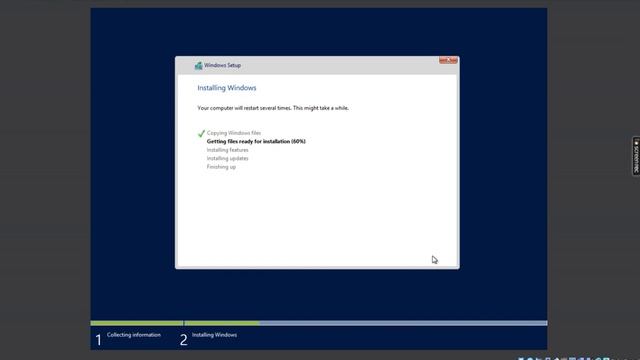This screenshot has width=640, height=360.
Task: Select 'Getting files ready for installation (60%)'
Action: tap(256, 141)
